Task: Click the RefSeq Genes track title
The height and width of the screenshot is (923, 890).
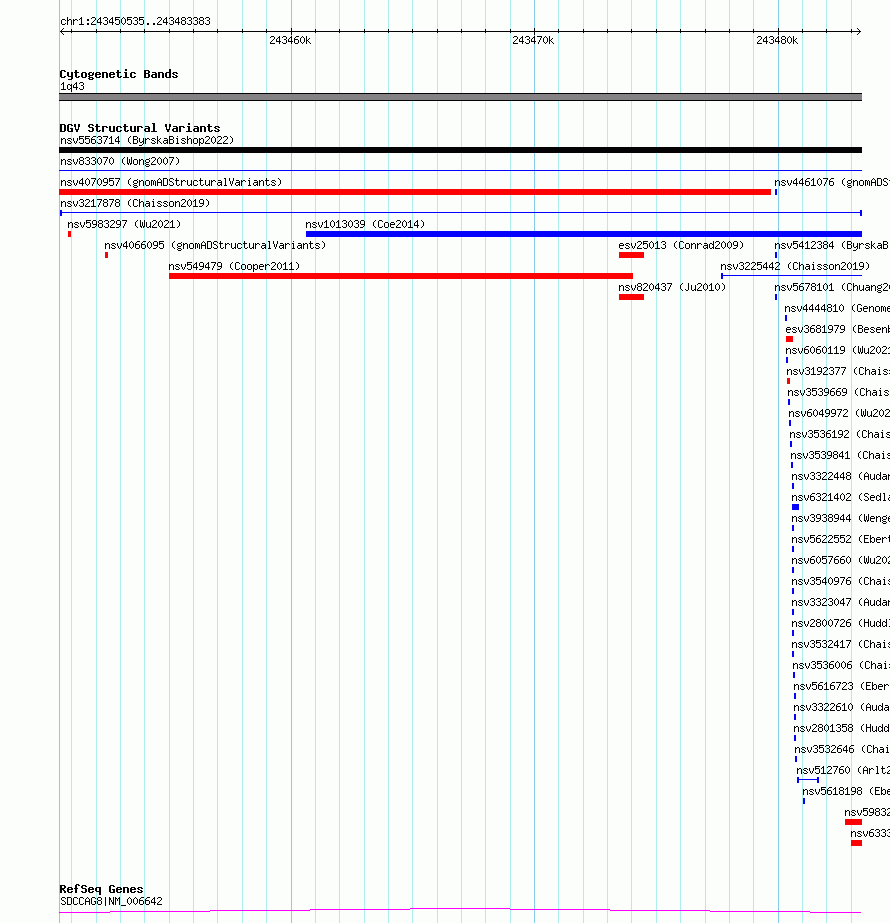Action: [x=101, y=889]
